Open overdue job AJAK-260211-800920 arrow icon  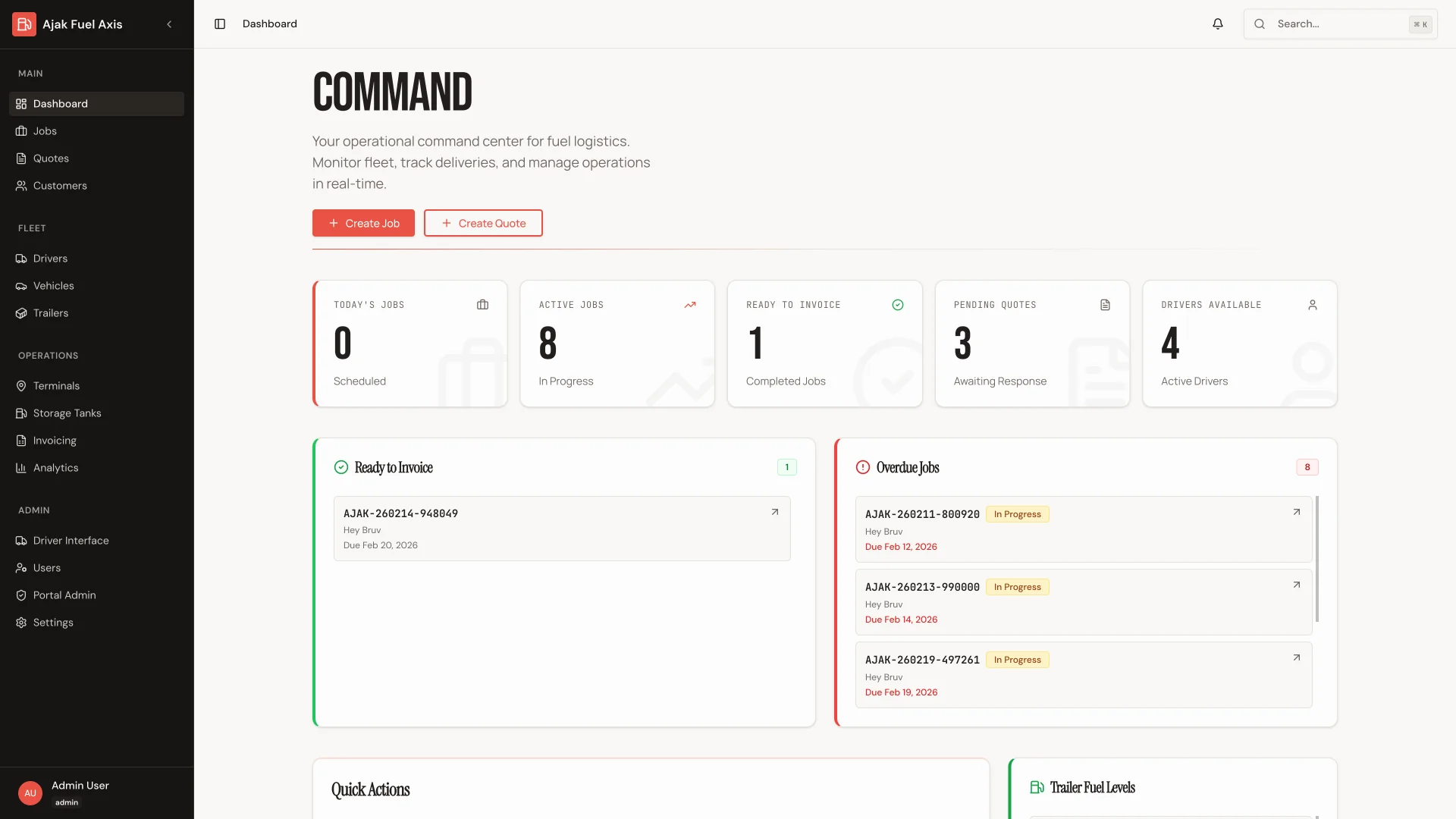point(1296,513)
